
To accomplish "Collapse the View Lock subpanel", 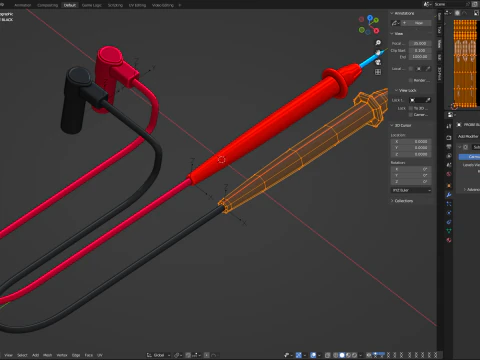I will coord(406,90).
